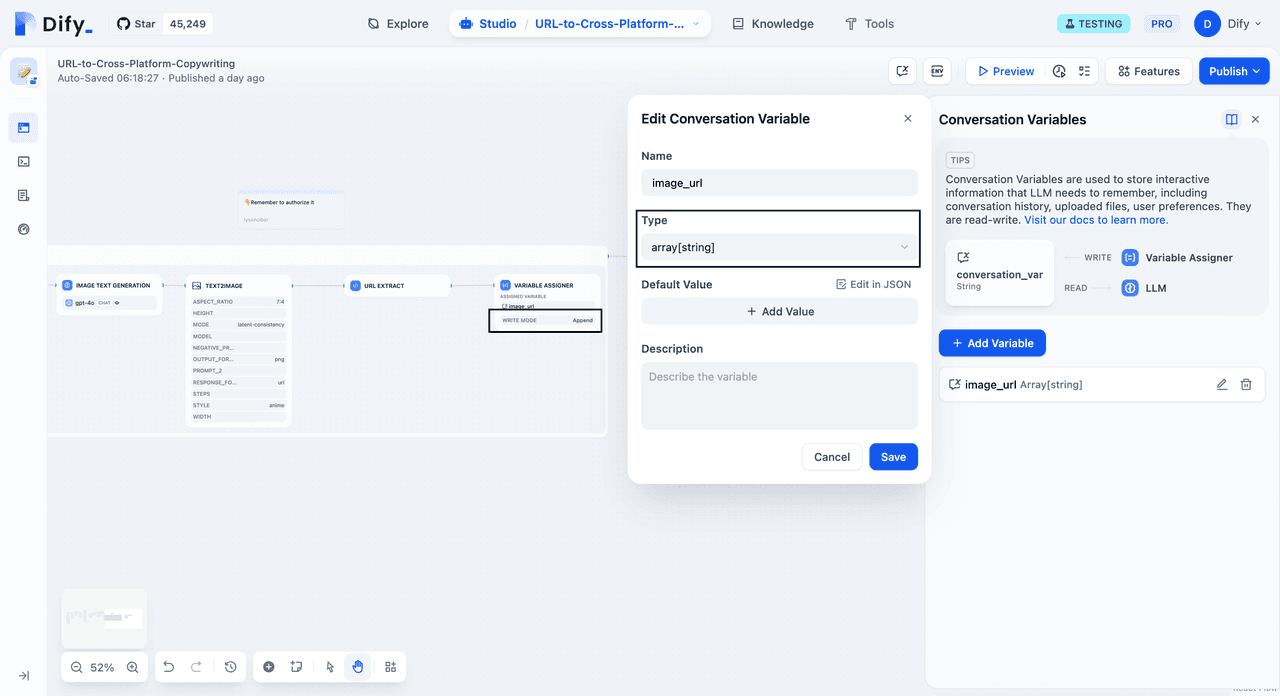This screenshot has width=1280, height=696.
Task: Open the ENV environment variables button
Action: 937,71
